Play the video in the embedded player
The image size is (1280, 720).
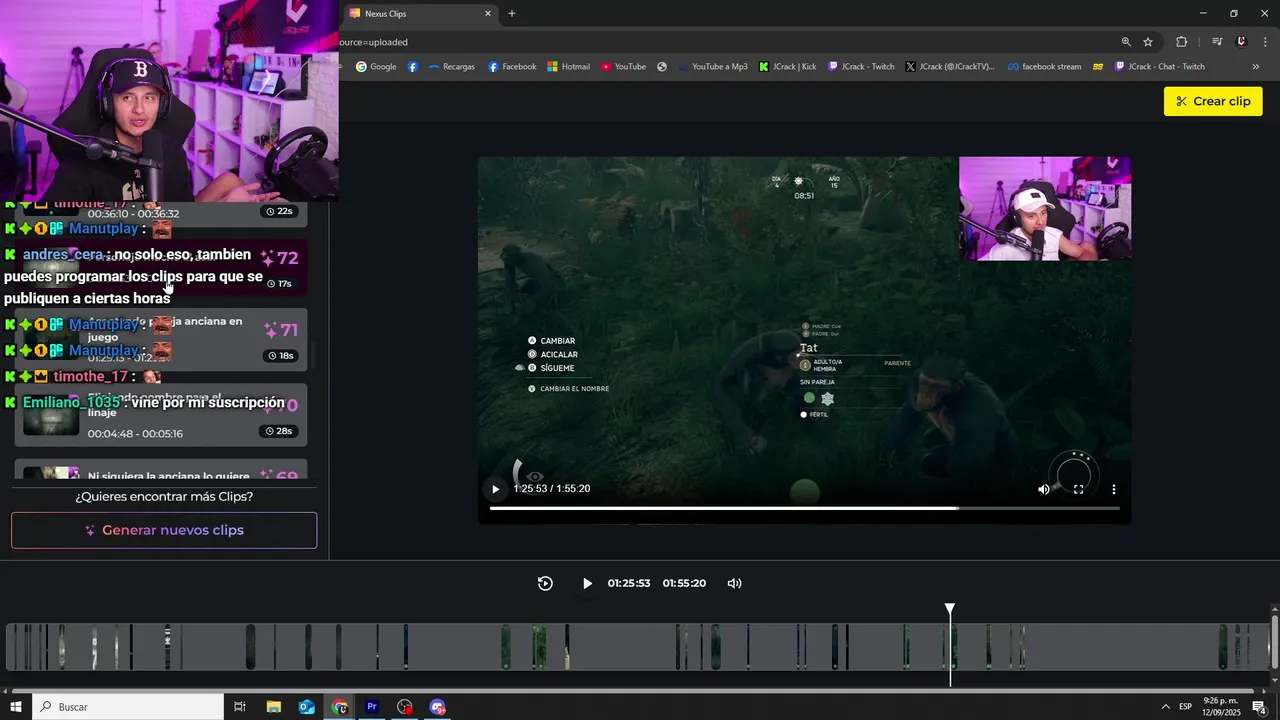point(495,489)
